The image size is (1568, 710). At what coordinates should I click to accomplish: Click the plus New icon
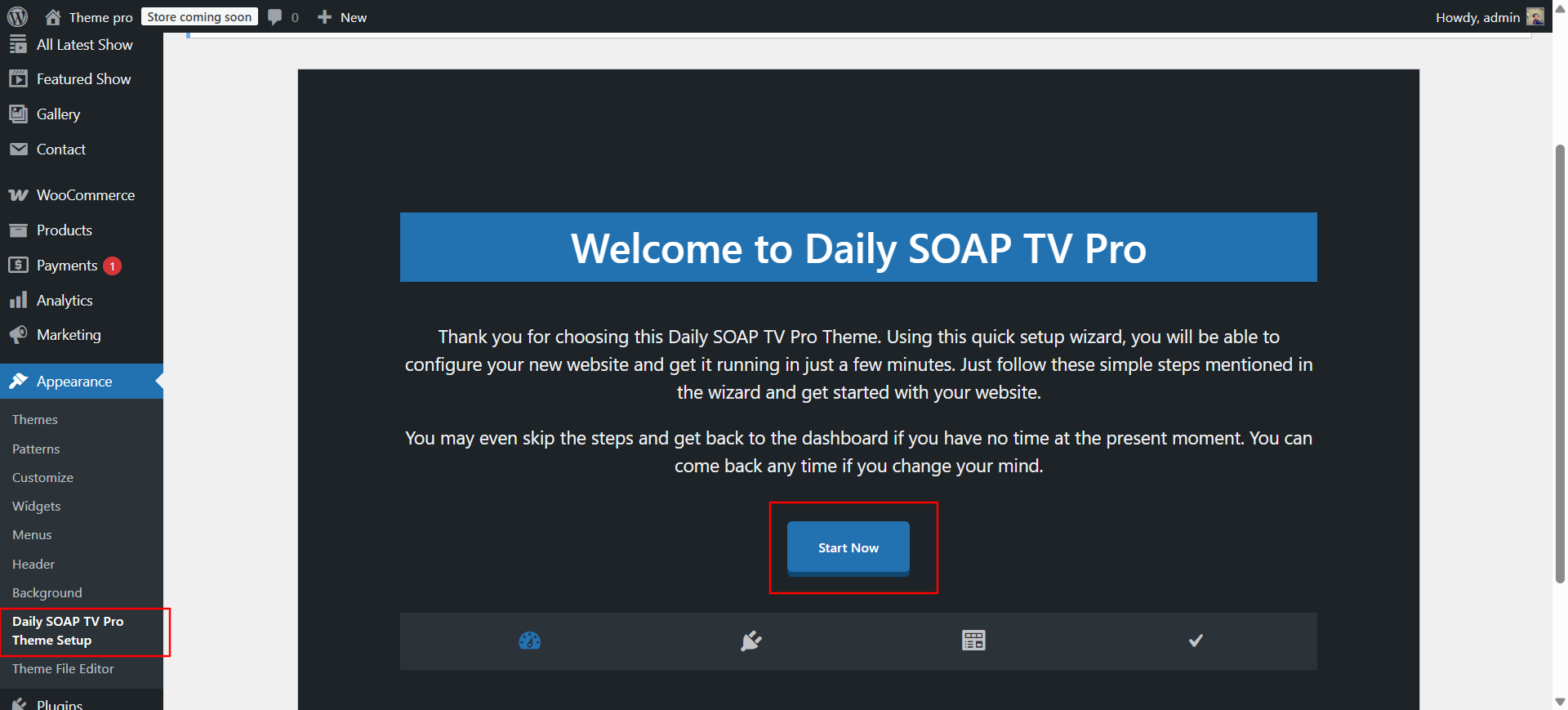(324, 16)
